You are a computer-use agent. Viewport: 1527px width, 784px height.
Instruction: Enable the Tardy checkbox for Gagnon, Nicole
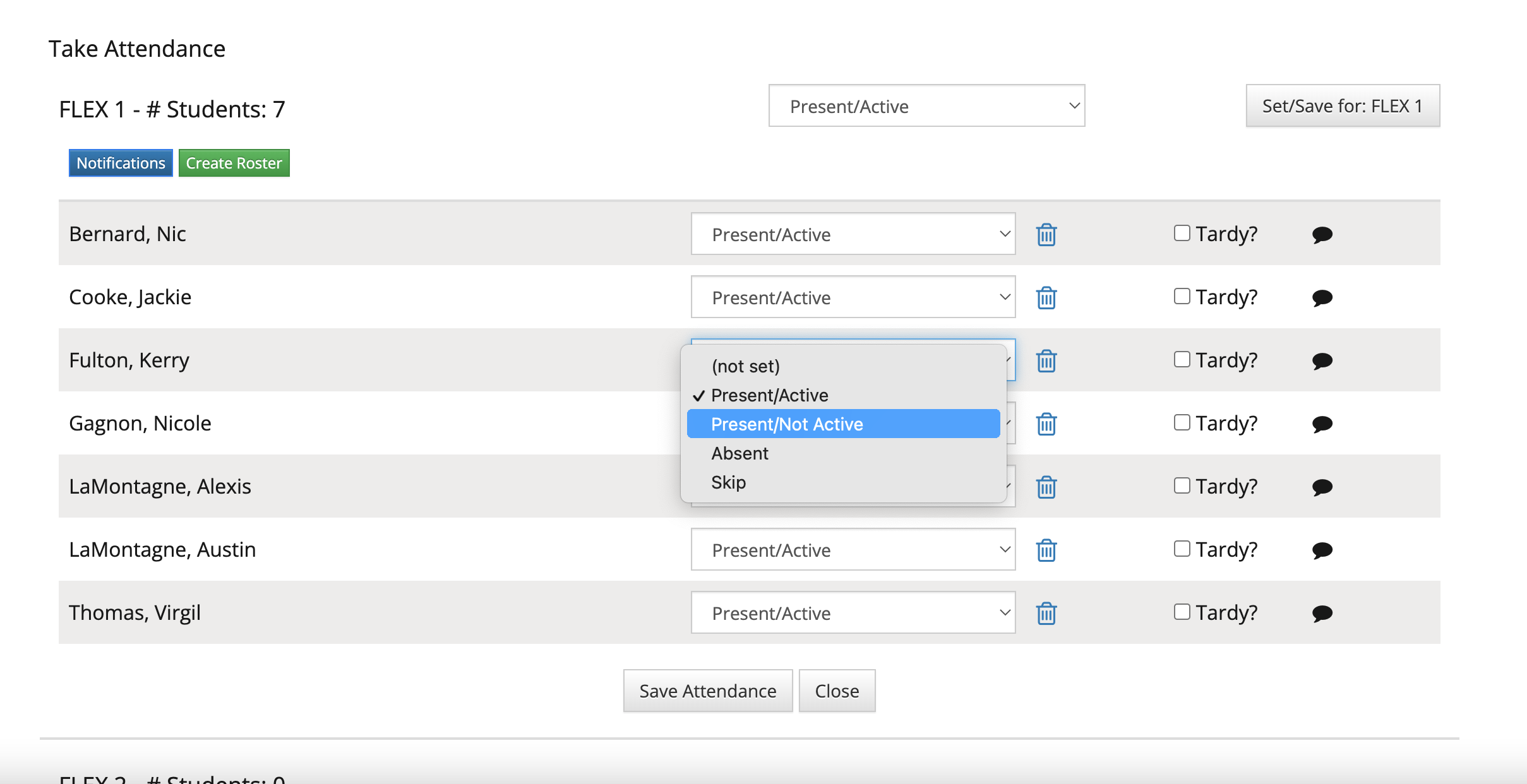[x=1181, y=422]
